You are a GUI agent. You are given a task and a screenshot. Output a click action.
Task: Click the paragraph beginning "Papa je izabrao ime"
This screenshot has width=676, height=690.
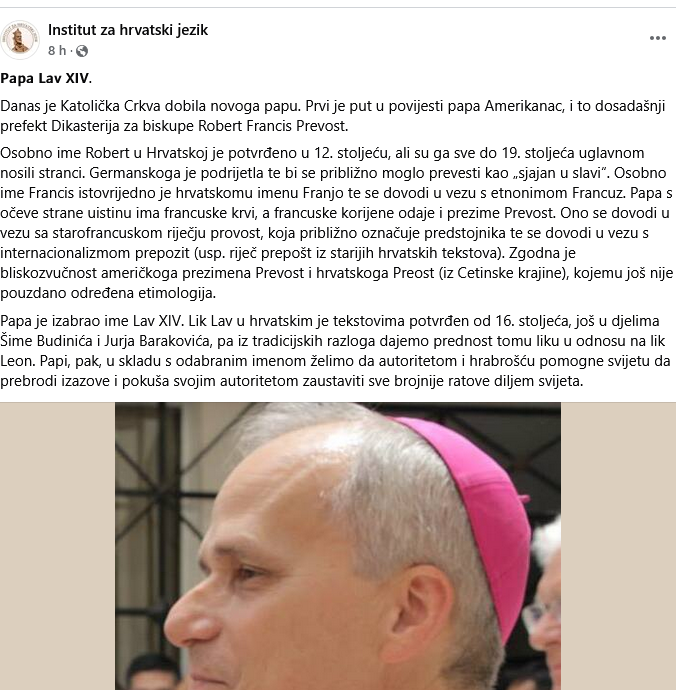(335, 351)
